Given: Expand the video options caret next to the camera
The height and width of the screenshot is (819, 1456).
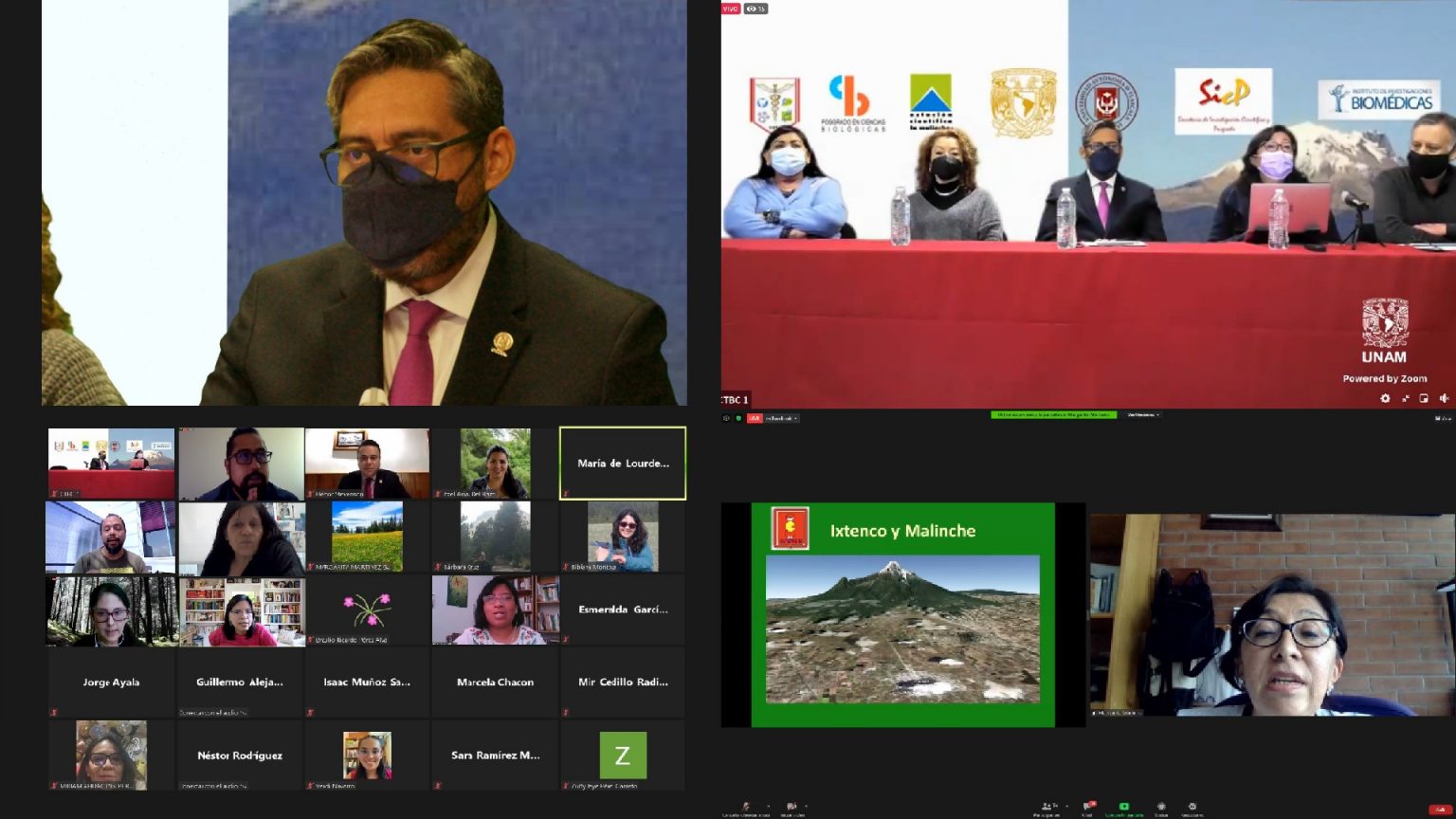Looking at the screenshot, I should click(807, 805).
